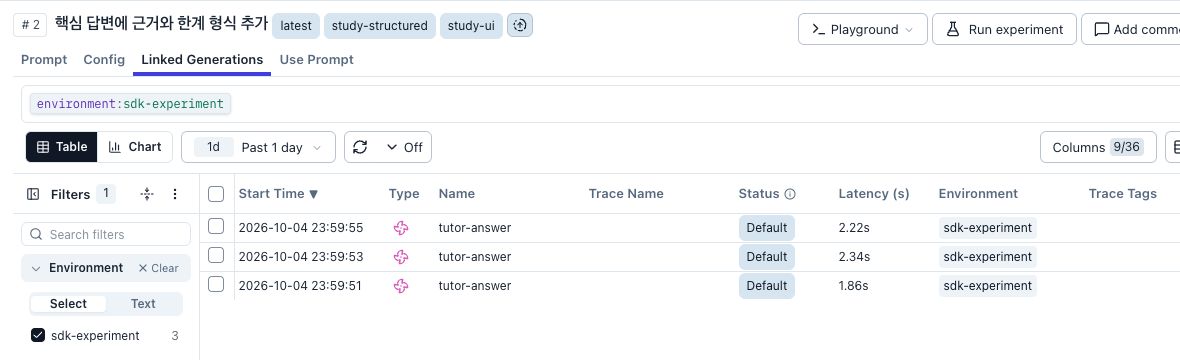Click the refresh cycle icon
The width and height of the screenshot is (1180, 360).
[360, 147]
